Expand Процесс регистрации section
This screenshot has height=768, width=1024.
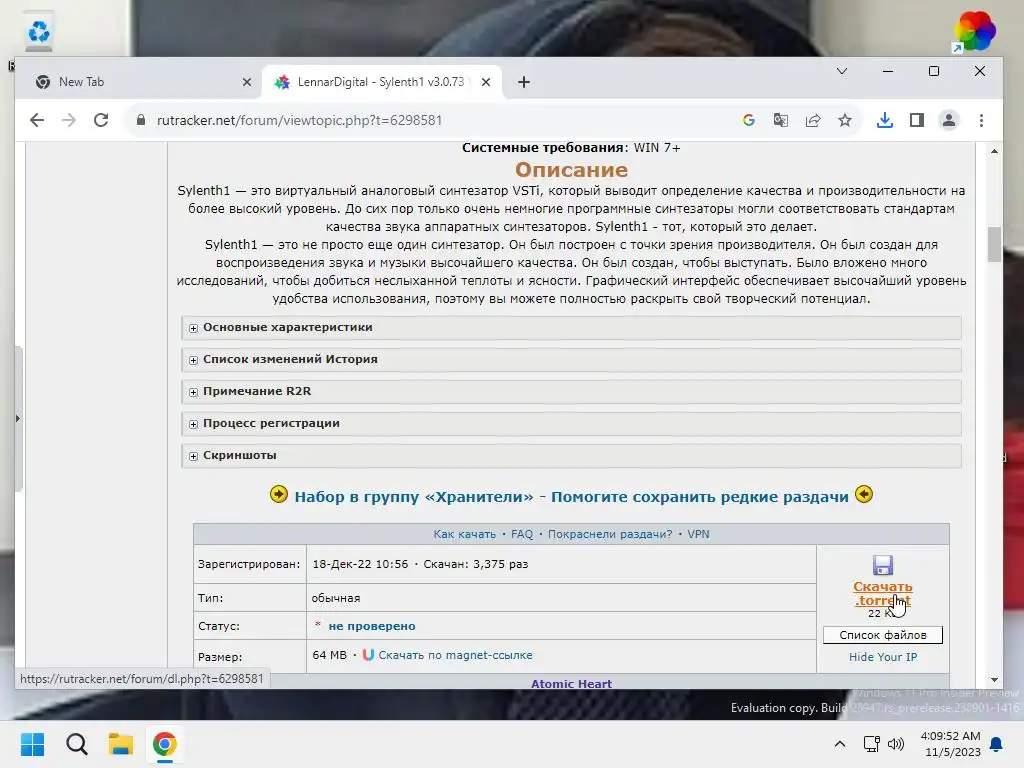tap(571, 424)
